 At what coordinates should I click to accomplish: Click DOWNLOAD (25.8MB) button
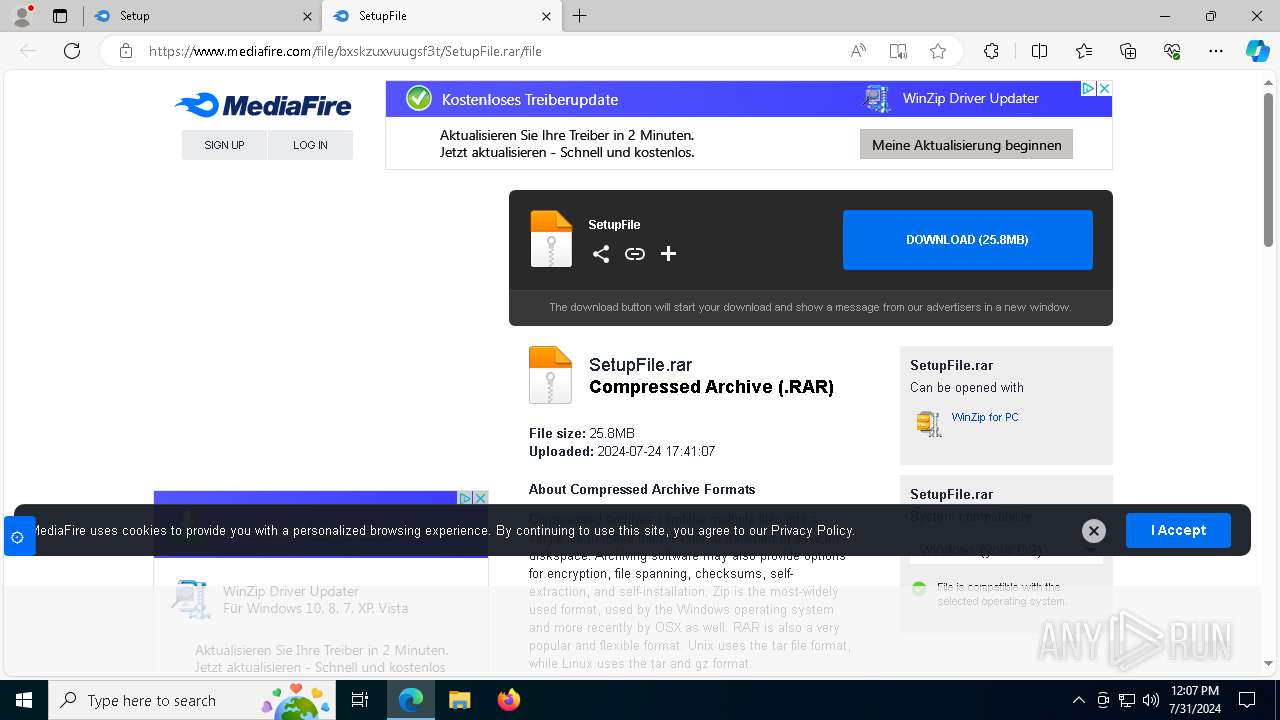tap(967, 240)
